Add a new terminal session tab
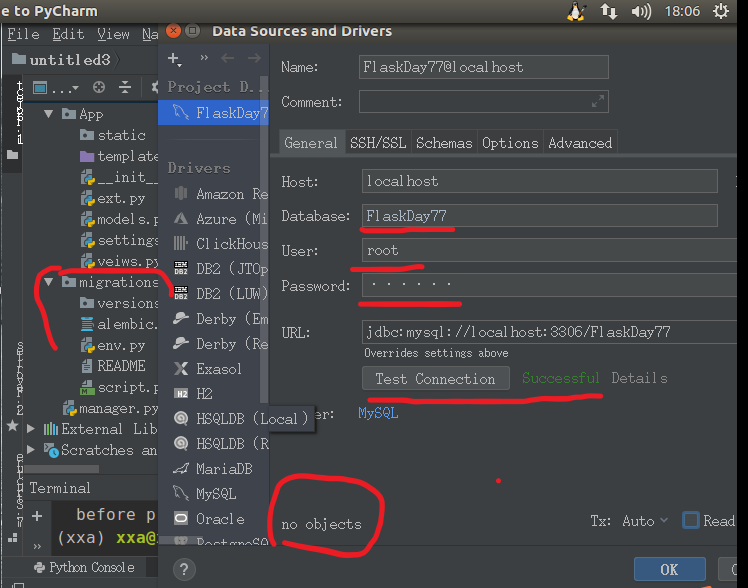The width and height of the screenshot is (748, 588). pyautogui.click(x=37, y=516)
